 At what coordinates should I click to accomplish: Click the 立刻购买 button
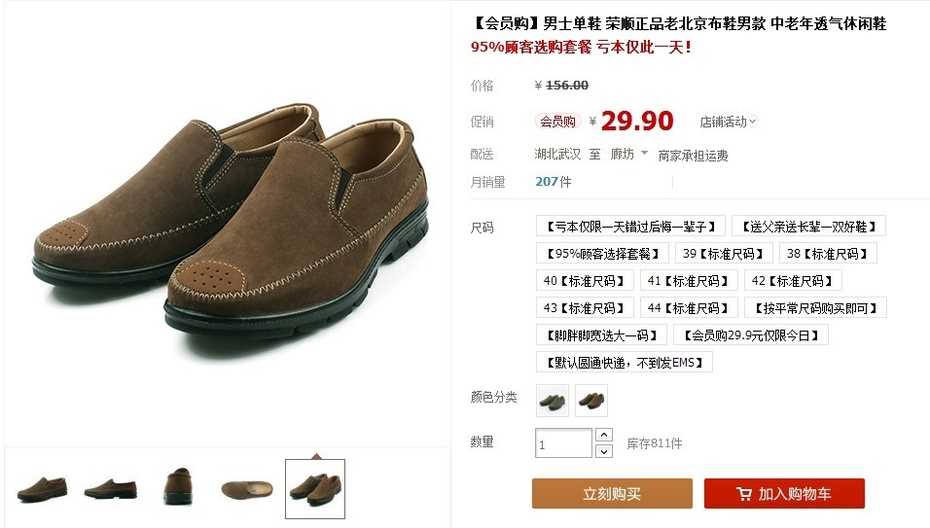point(612,494)
